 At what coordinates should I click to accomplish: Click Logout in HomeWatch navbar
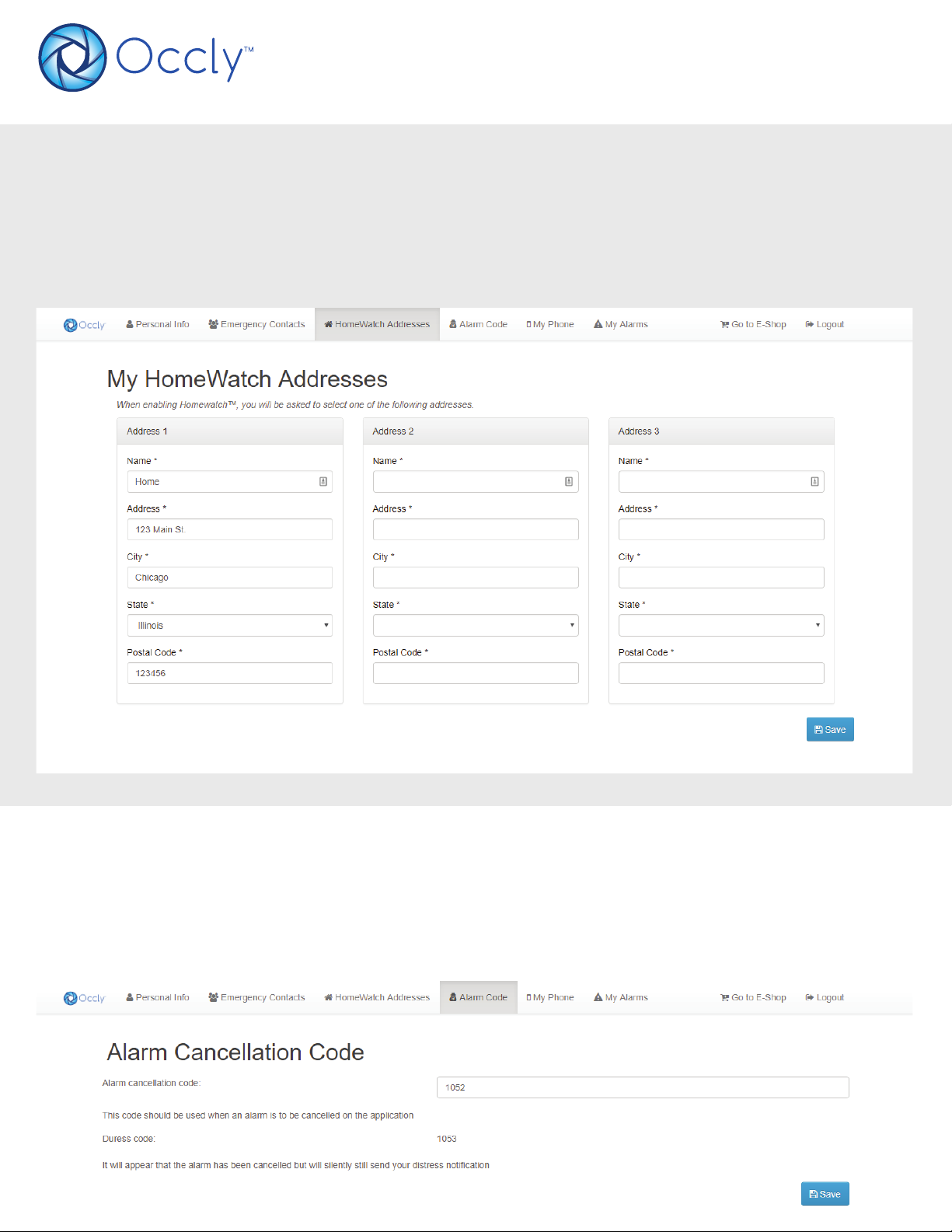pos(825,324)
